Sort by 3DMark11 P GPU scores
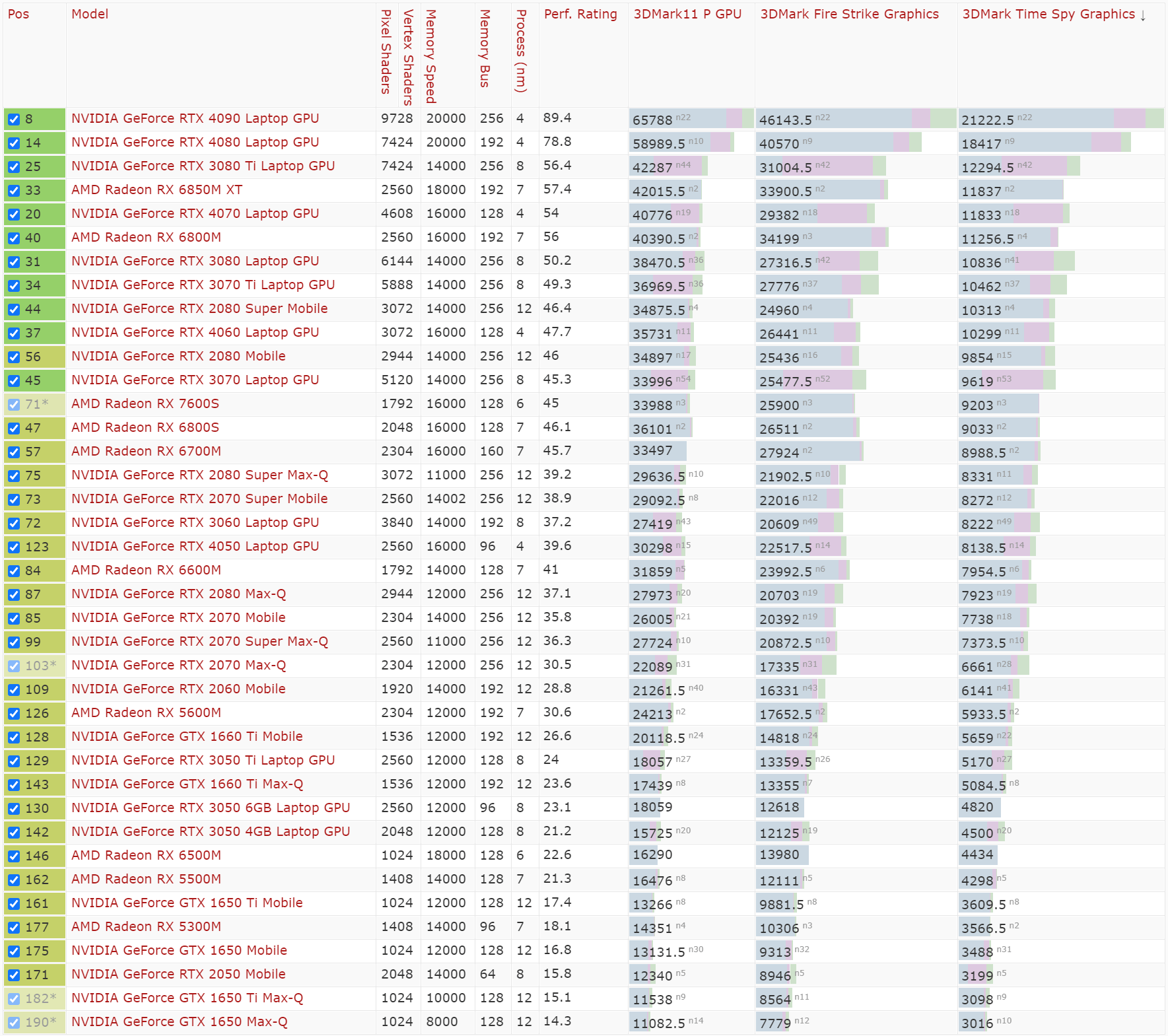The width and height of the screenshot is (1168, 1036). [x=687, y=14]
